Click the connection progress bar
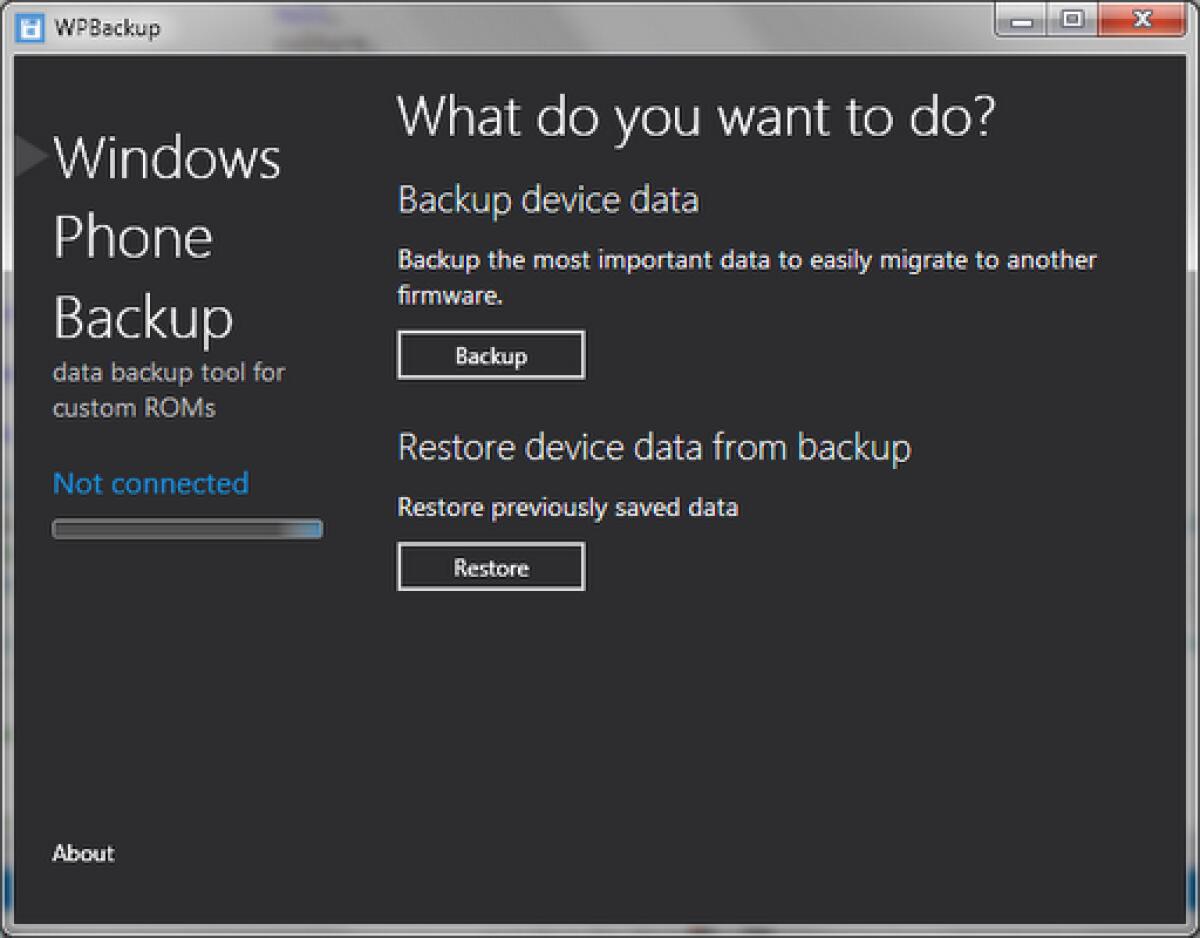The width and height of the screenshot is (1200, 938). (x=187, y=528)
